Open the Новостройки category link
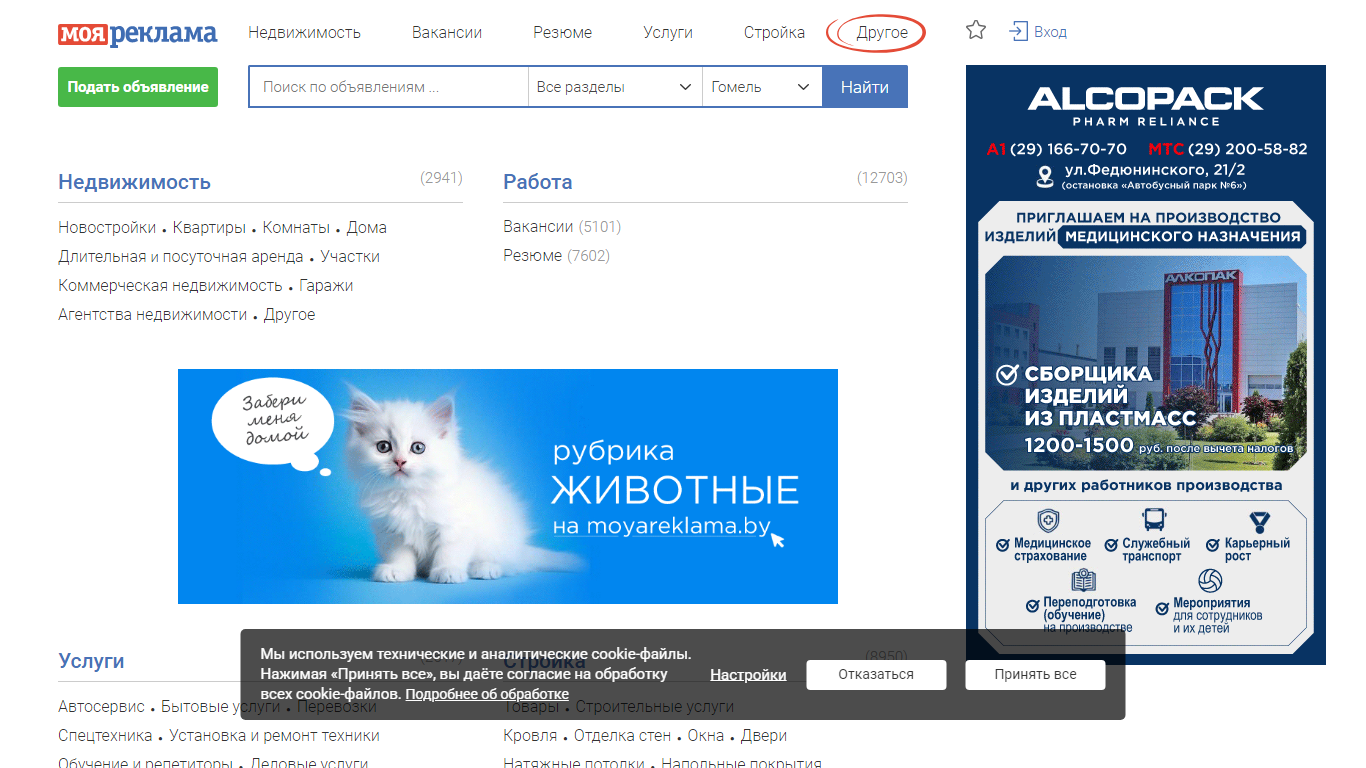This screenshot has width=1366, height=768. coord(107,227)
